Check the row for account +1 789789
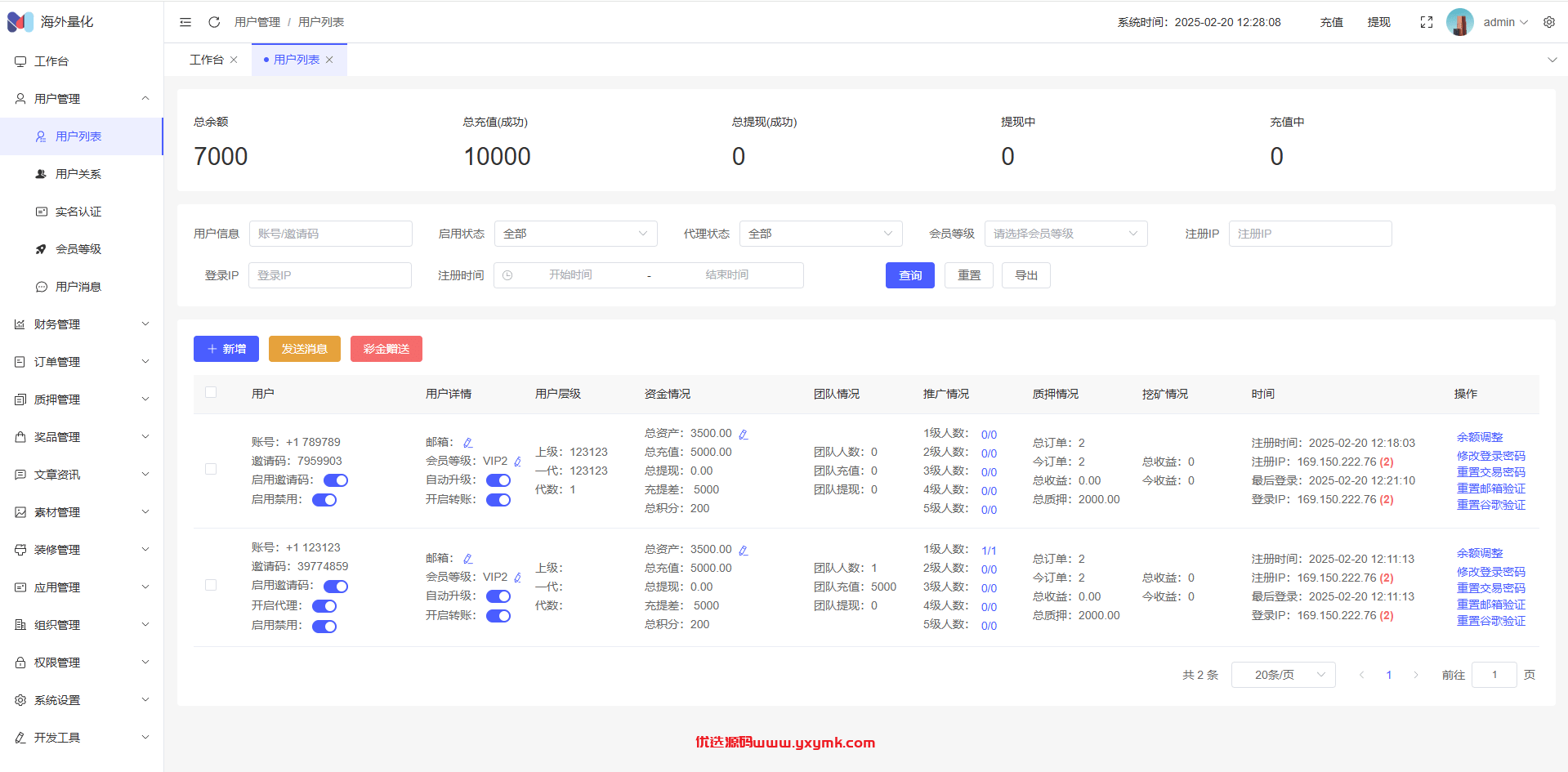The width and height of the screenshot is (1568, 772). [x=211, y=469]
